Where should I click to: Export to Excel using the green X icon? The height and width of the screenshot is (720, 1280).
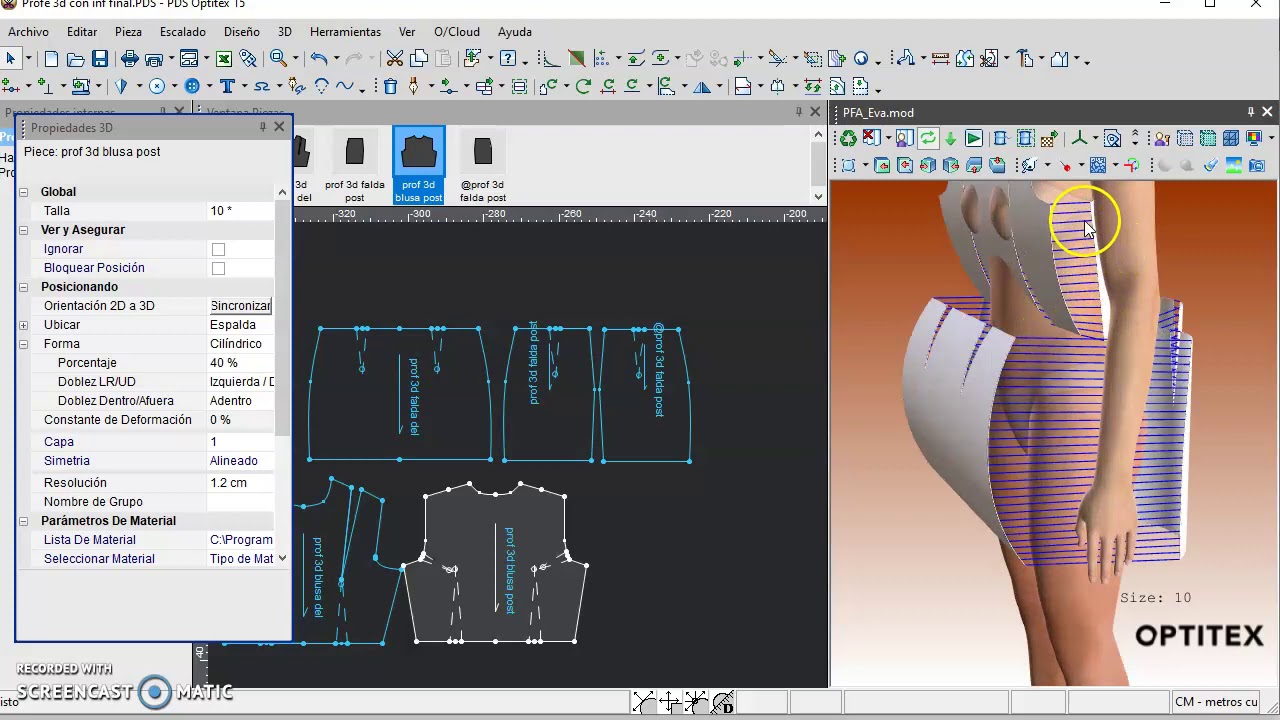[224, 59]
